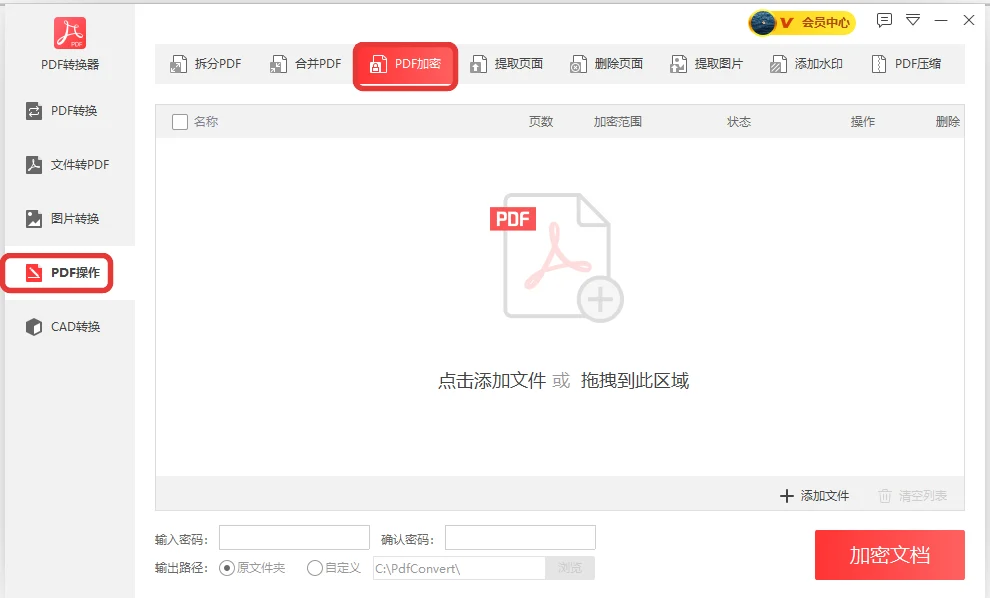Minimize the PDF converter window
990x598 pixels.
(x=941, y=20)
